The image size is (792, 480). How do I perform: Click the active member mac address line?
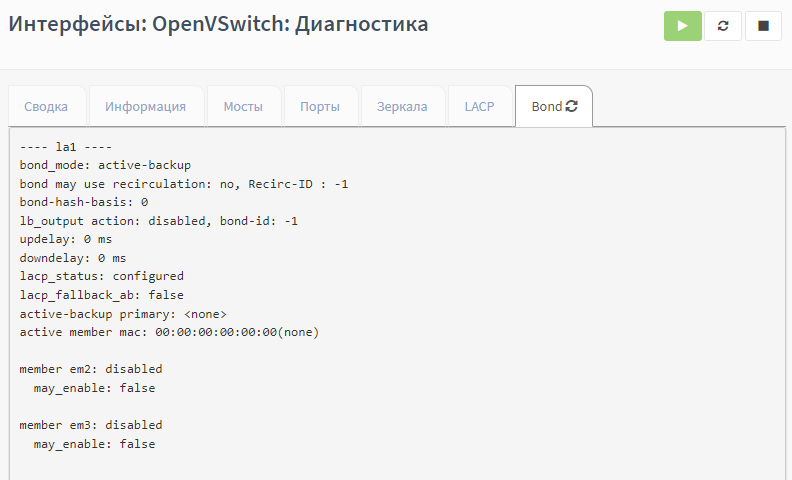(169, 332)
